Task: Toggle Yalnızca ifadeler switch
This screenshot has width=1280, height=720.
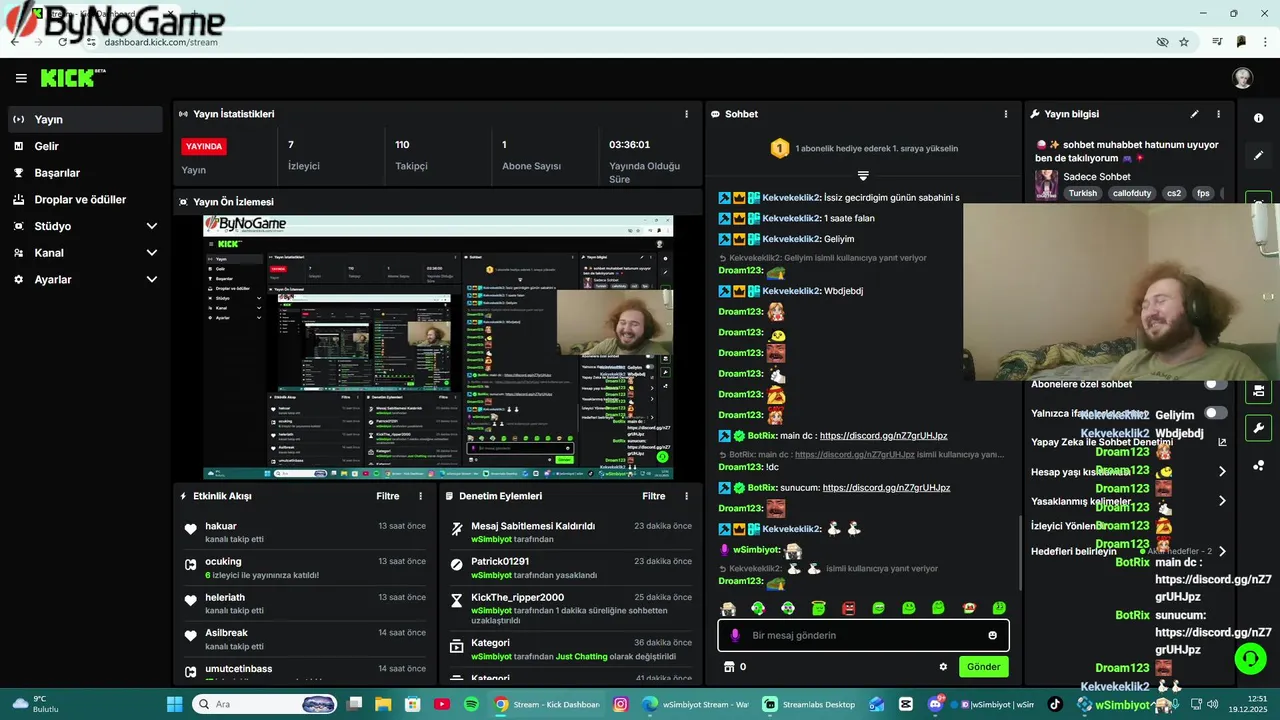Action: [x=1215, y=413]
